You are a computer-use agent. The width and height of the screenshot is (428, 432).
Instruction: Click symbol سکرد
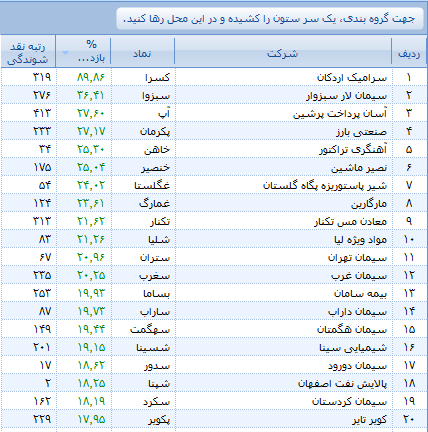pos(156,402)
